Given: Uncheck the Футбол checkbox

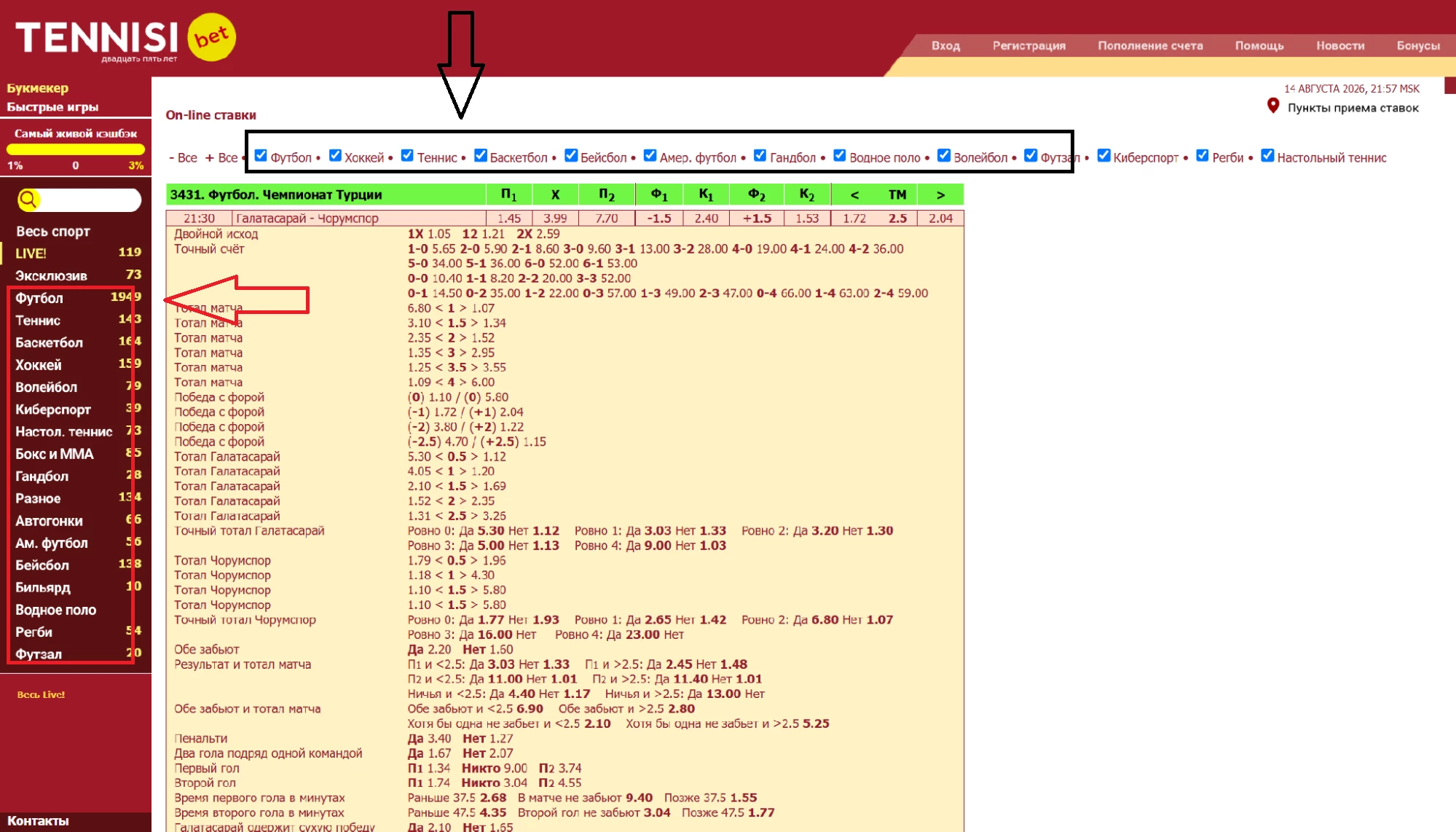Looking at the screenshot, I should 261,156.
